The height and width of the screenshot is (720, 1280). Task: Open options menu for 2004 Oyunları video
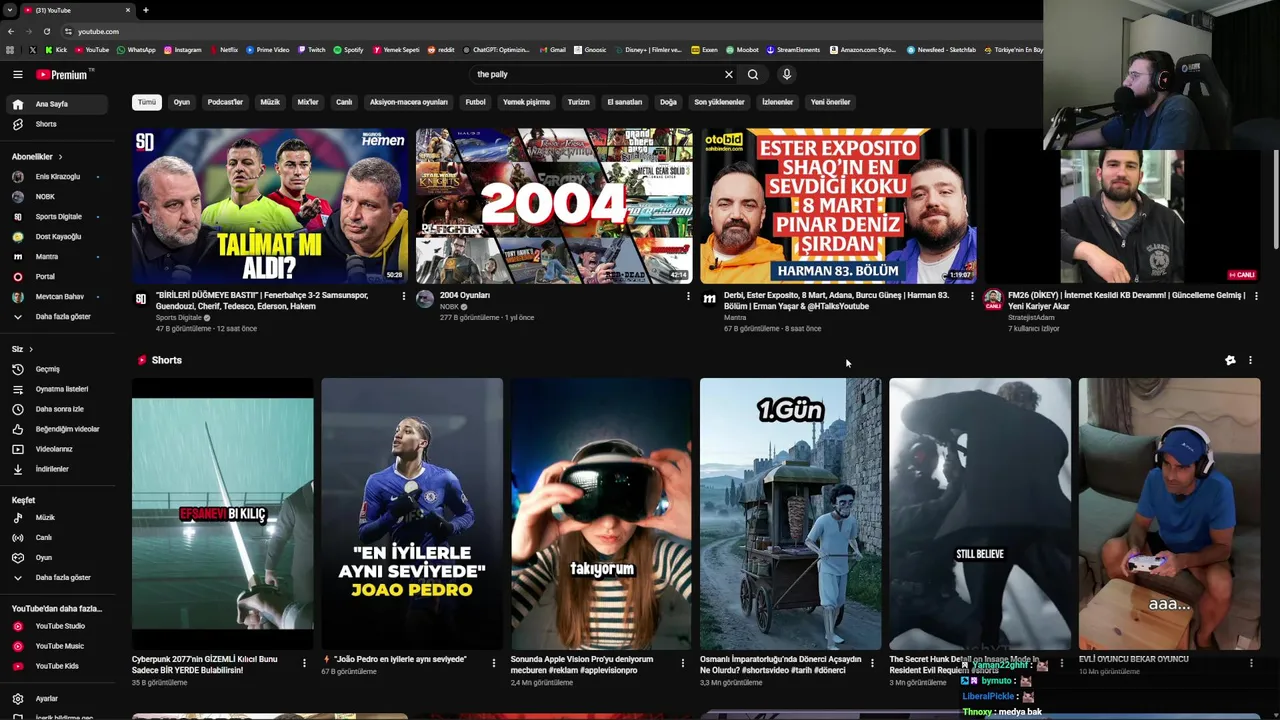688,296
